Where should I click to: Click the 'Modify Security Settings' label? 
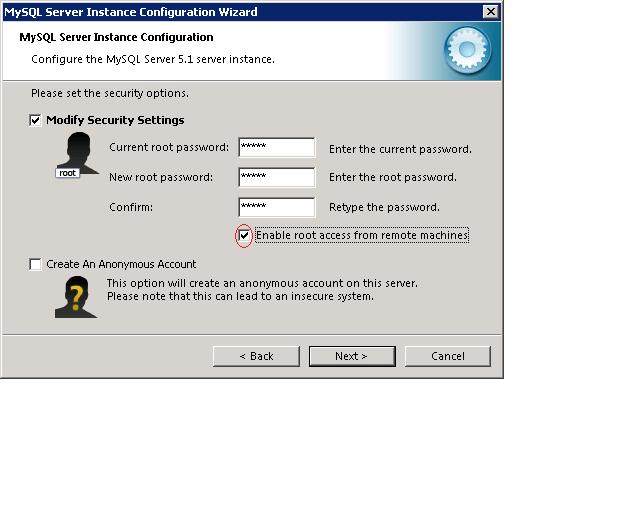coord(115,120)
